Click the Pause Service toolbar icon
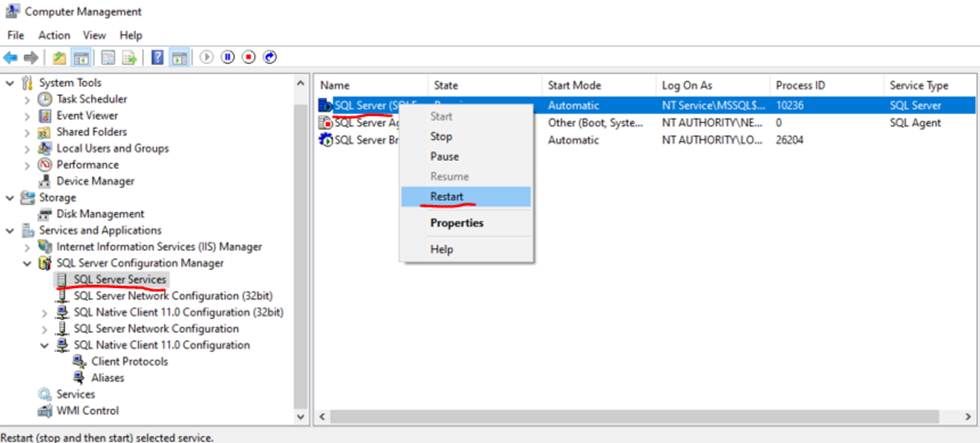 click(228, 57)
